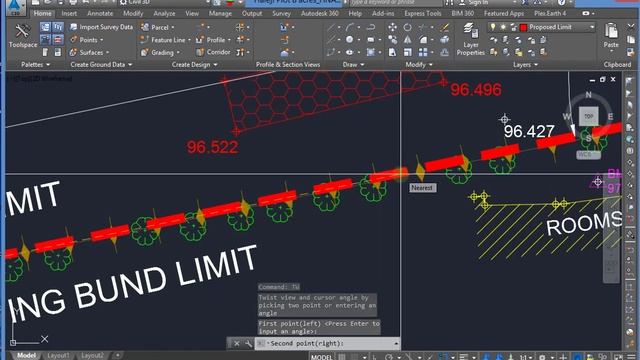Toggle layer freeze sun icon
Viewport: 640px width, 360px height.
[503, 27]
